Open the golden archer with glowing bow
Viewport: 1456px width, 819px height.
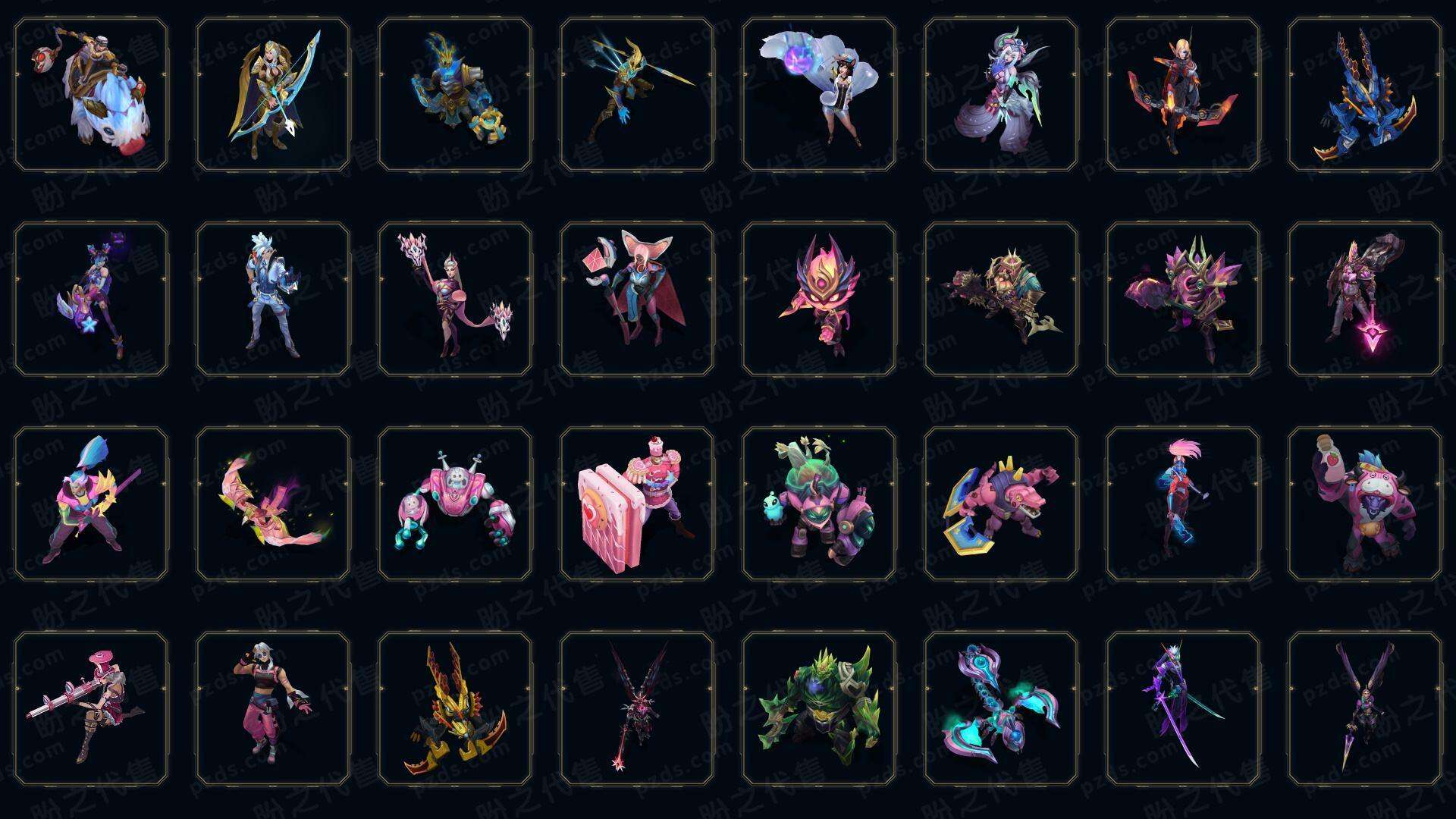[x=273, y=95]
